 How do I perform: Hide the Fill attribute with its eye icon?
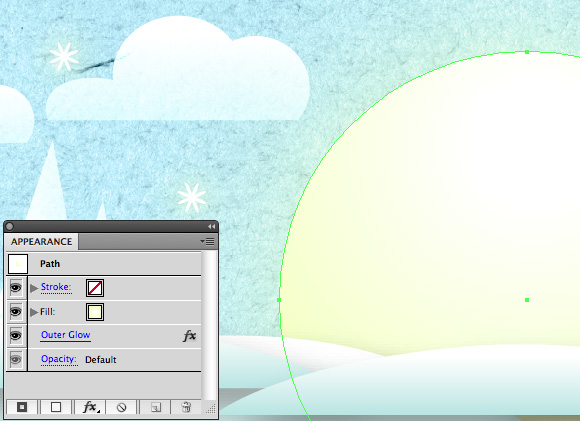click(x=16, y=312)
